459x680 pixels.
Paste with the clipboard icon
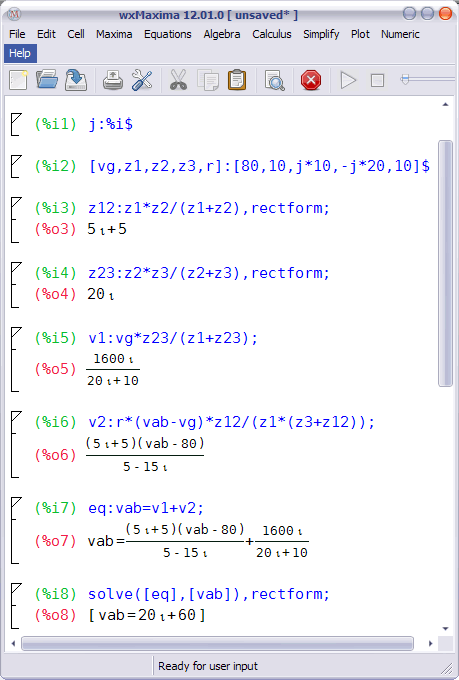[x=237, y=80]
